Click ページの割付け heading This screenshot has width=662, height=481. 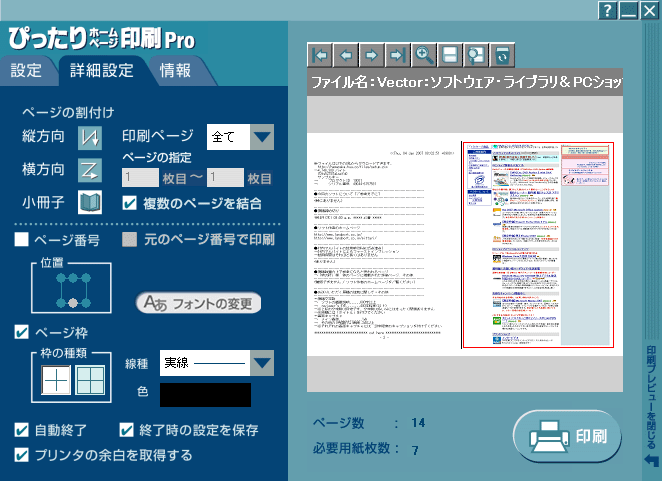coord(68,112)
